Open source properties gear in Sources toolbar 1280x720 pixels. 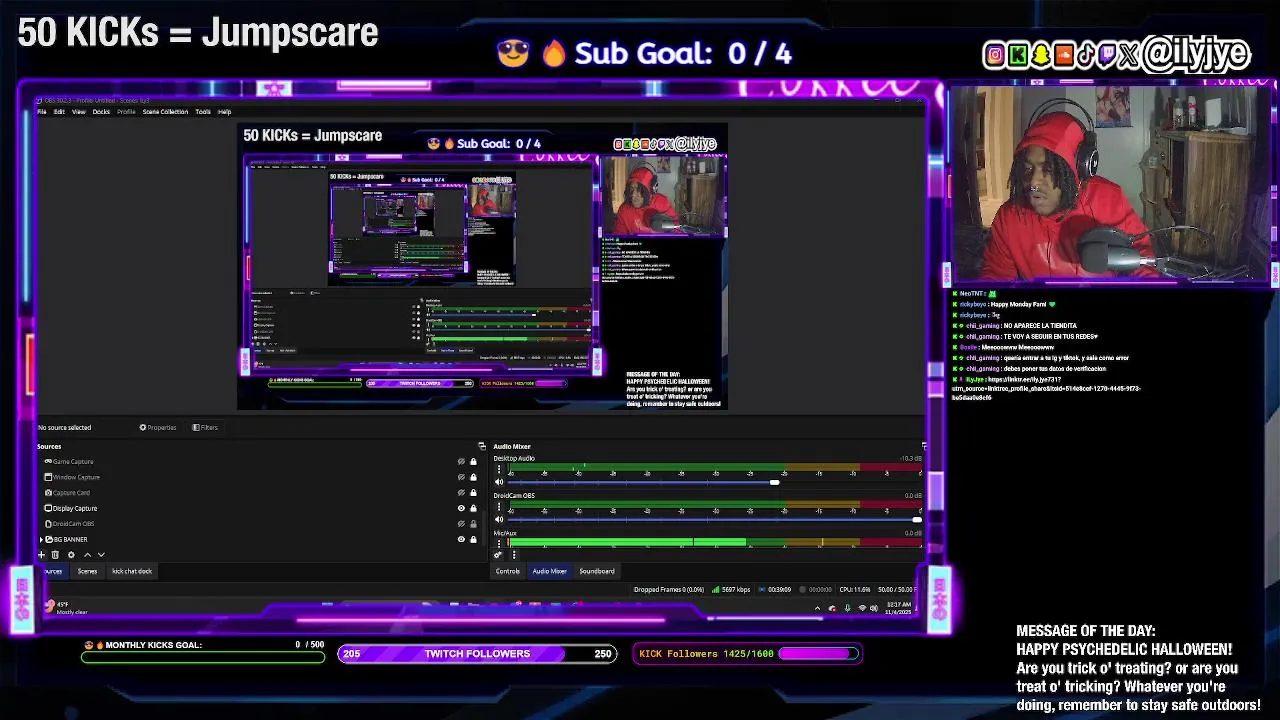[x=71, y=555]
